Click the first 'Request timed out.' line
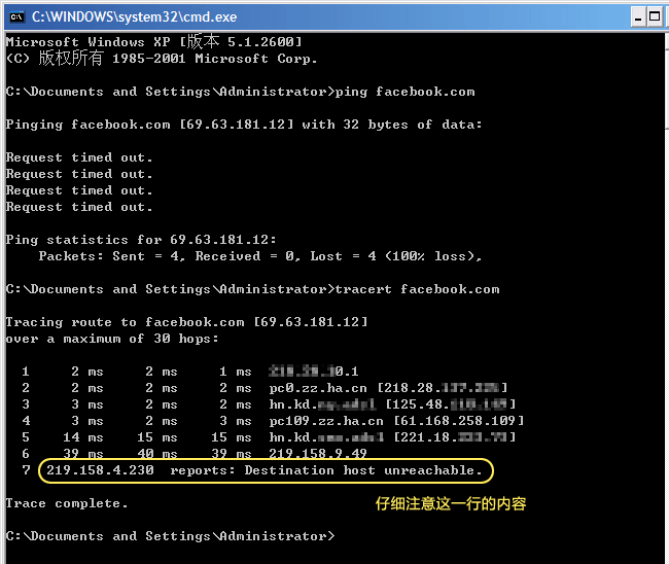 pyautogui.click(x=79, y=158)
